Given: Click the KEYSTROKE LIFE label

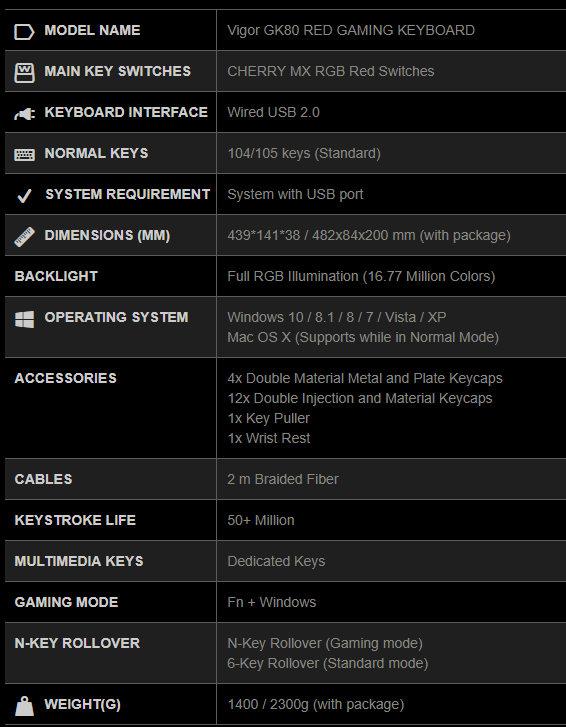Looking at the screenshot, I should pos(75,520).
